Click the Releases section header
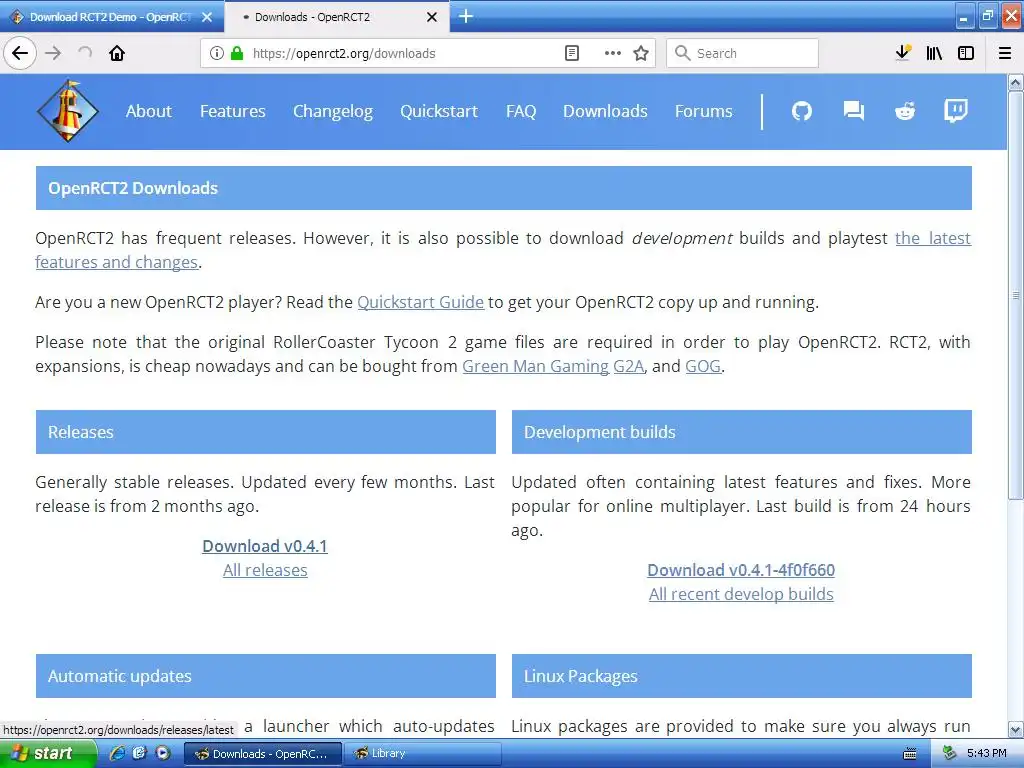The image size is (1024, 768). click(266, 432)
